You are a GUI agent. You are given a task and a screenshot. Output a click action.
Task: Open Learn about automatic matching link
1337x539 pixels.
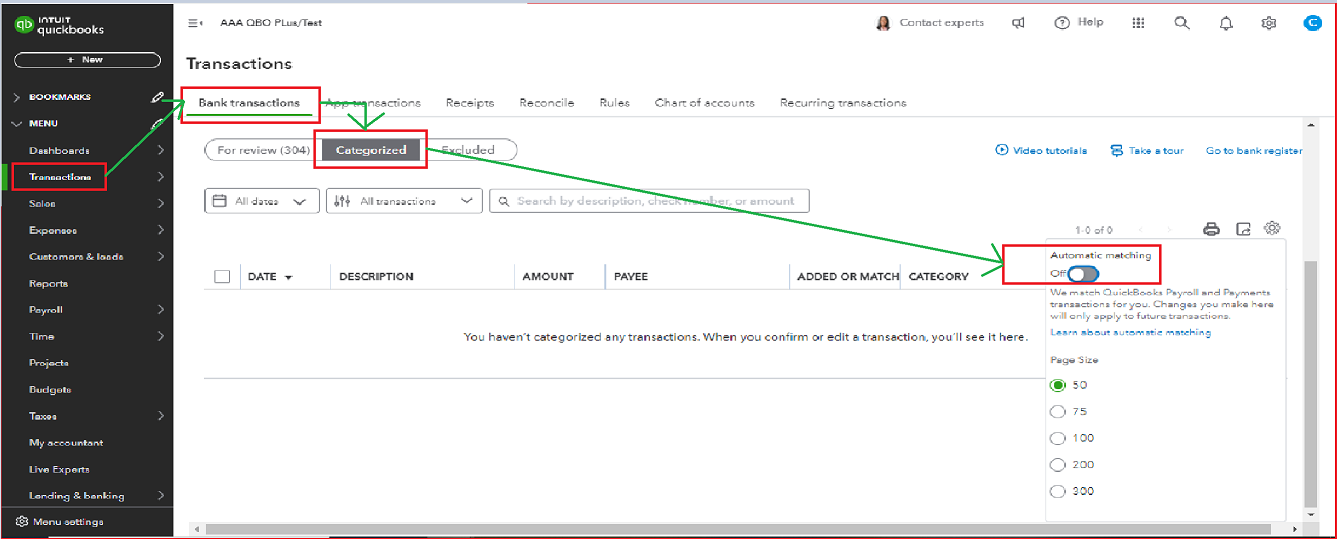[x=1131, y=332]
